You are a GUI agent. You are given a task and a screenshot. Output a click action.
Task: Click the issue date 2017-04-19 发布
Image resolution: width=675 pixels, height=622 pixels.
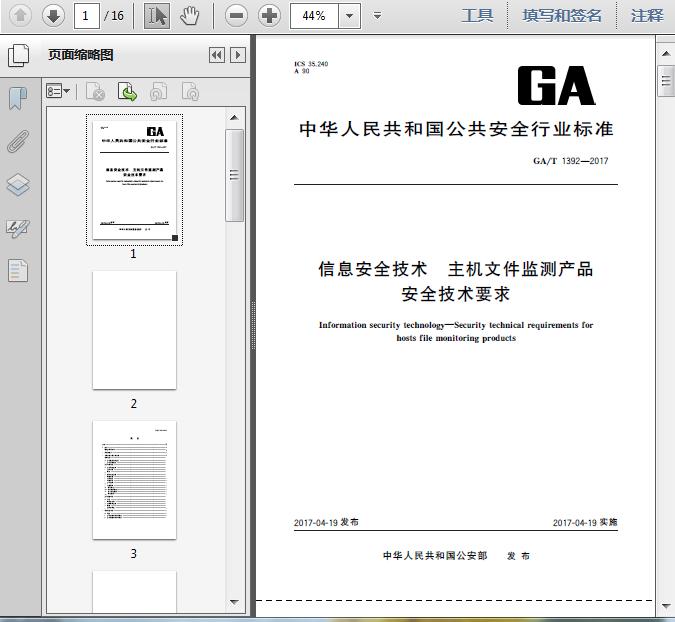[326, 523]
